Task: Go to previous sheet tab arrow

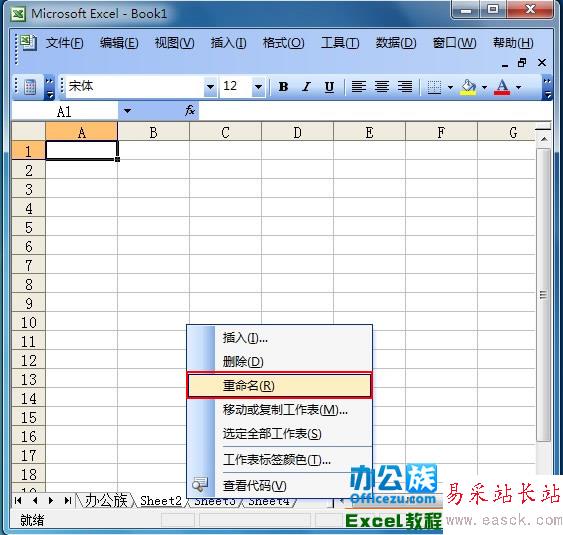Action: click(35, 500)
